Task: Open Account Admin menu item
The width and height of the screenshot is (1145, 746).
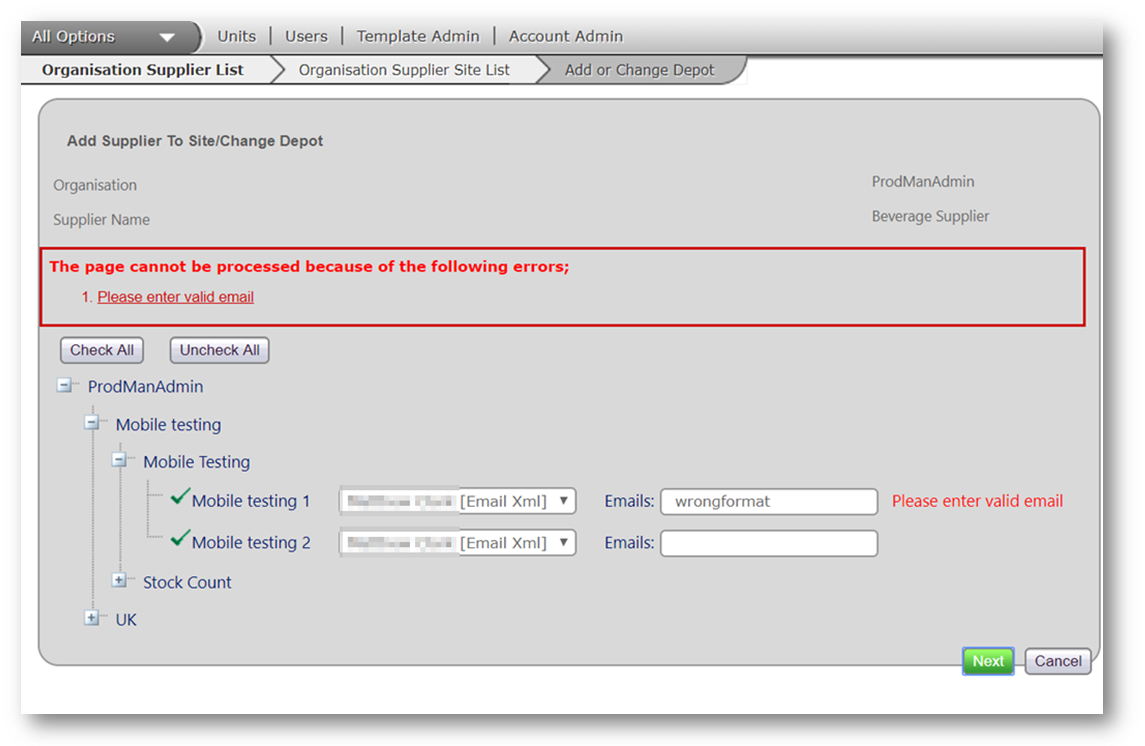Action: pyautogui.click(x=566, y=36)
